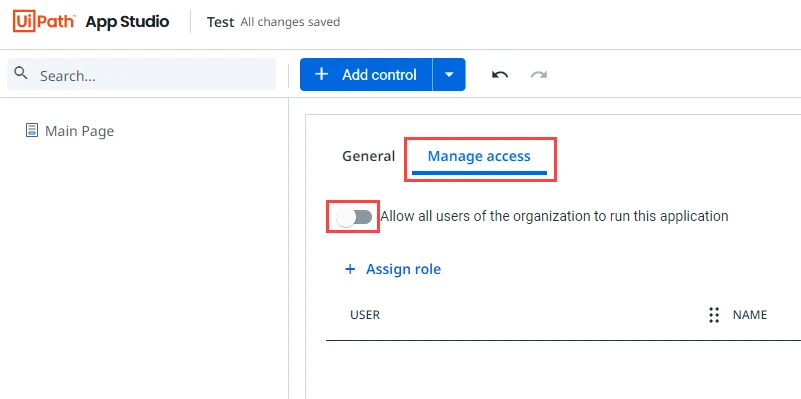Click the search magnifier icon
This screenshot has height=399, width=801.
click(21, 74)
